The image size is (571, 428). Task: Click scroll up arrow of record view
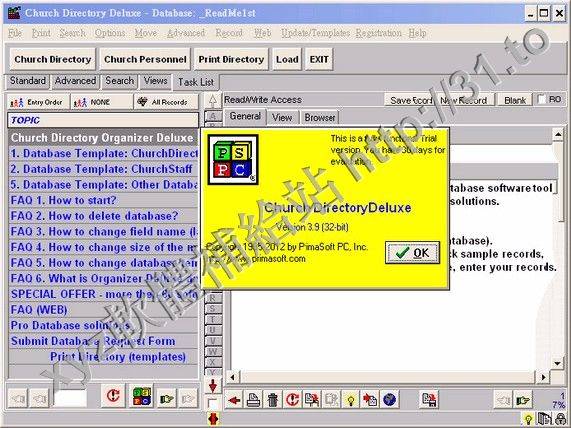coord(558,135)
